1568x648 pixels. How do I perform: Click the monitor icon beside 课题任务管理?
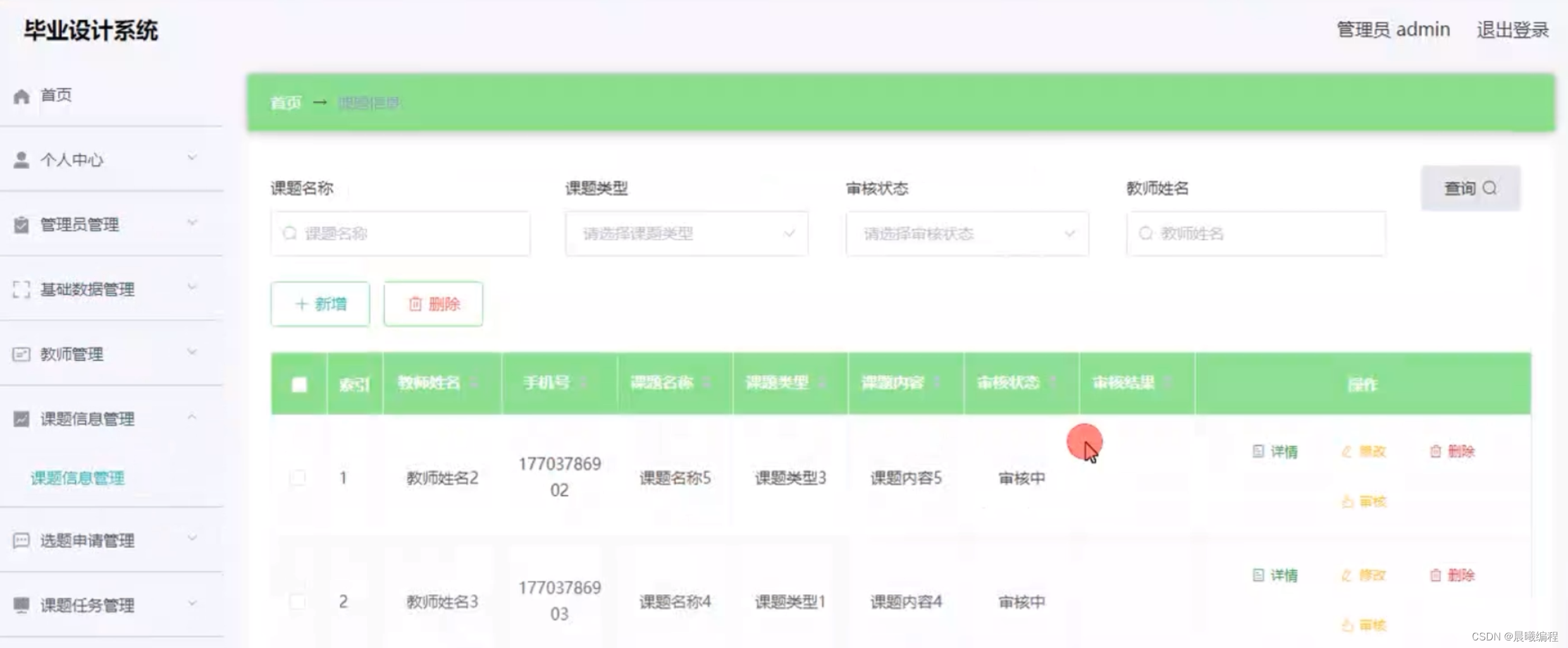click(22, 605)
